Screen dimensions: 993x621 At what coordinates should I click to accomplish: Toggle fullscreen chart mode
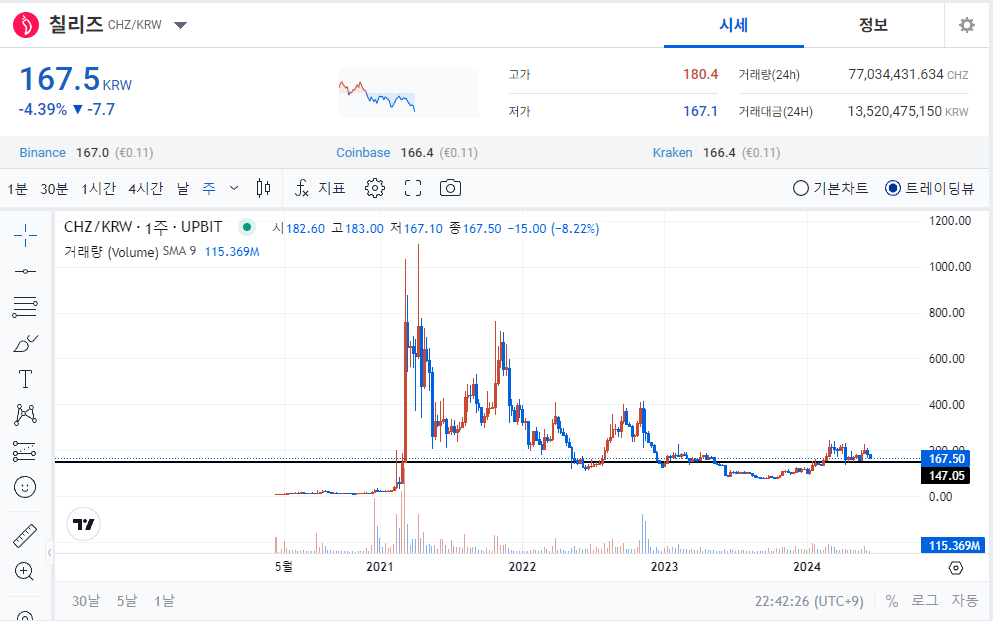pyautogui.click(x=413, y=188)
